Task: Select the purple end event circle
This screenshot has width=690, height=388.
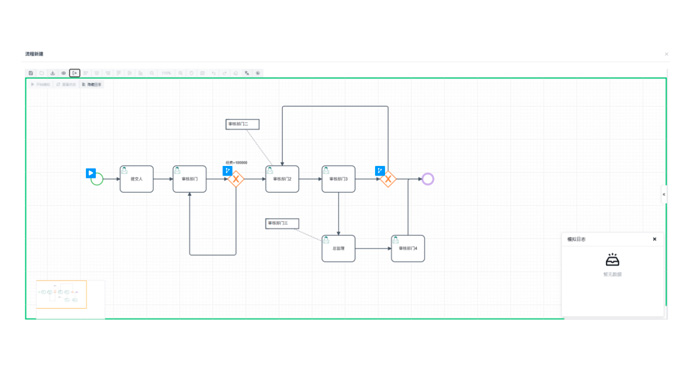Action: [428, 179]
